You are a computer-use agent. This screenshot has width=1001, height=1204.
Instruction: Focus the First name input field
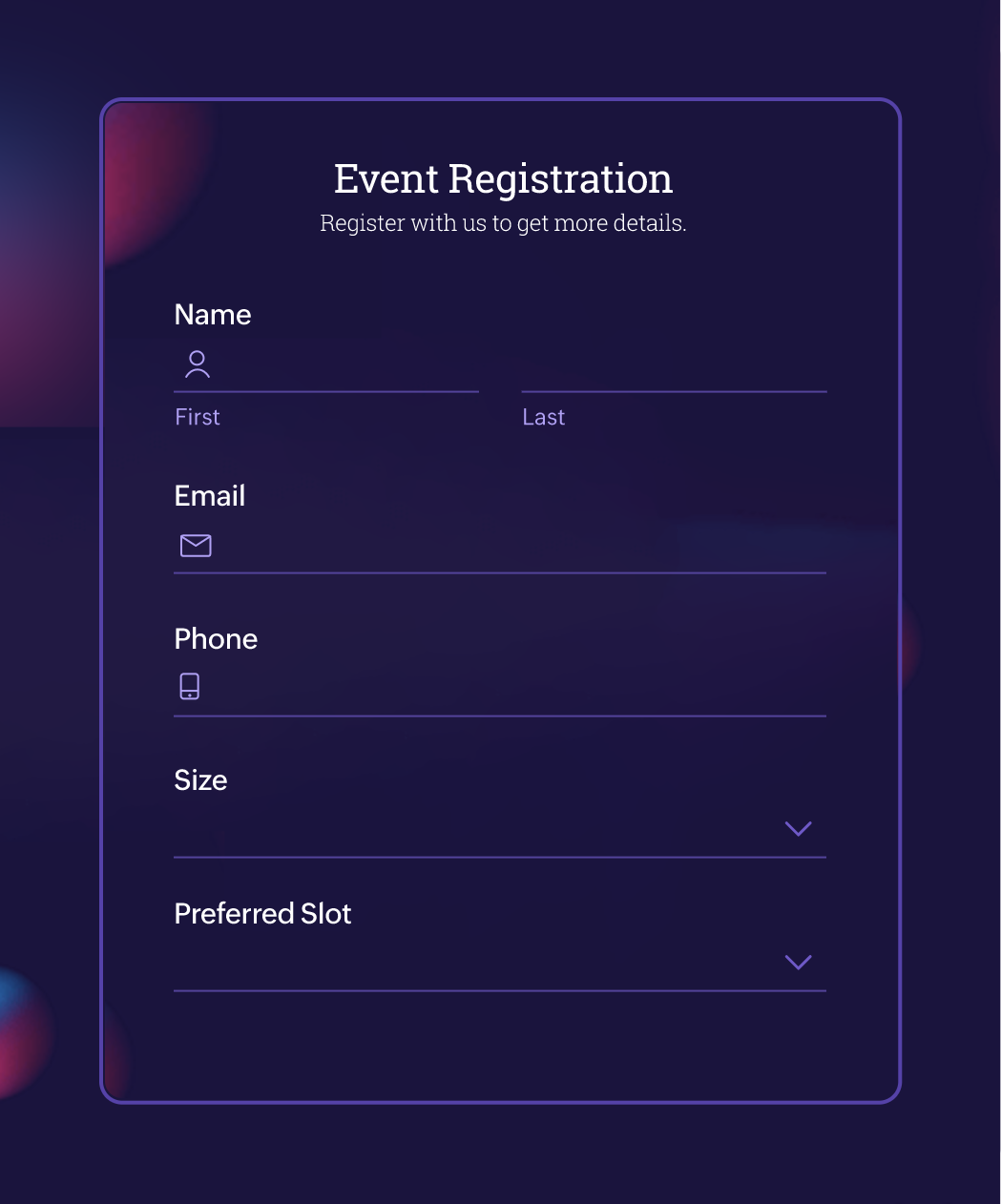pyautogui.click(x=344, y=366)
